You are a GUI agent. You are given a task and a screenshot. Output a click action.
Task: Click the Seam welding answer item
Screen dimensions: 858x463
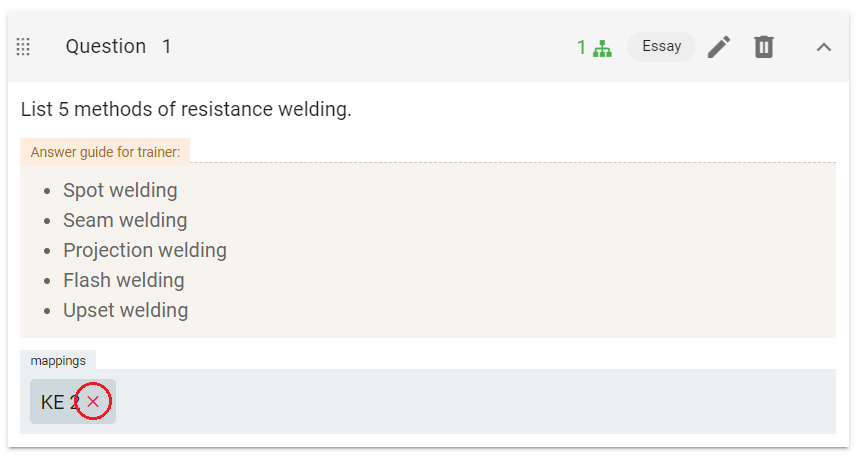125,221
